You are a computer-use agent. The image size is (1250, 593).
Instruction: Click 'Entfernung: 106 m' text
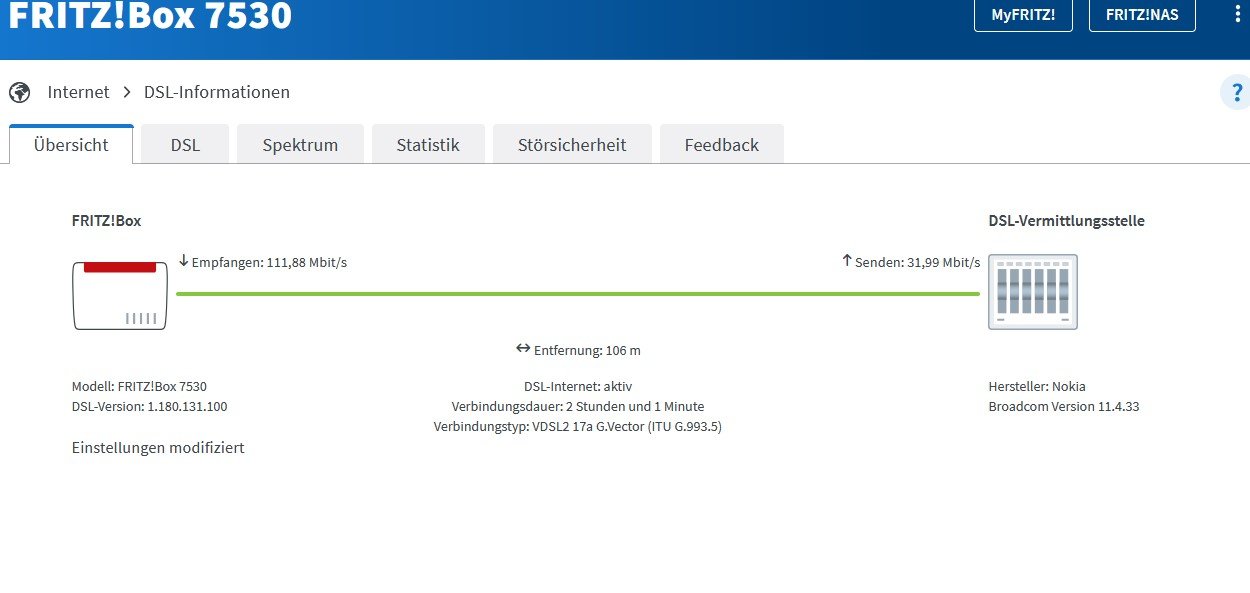click(587, 350)
